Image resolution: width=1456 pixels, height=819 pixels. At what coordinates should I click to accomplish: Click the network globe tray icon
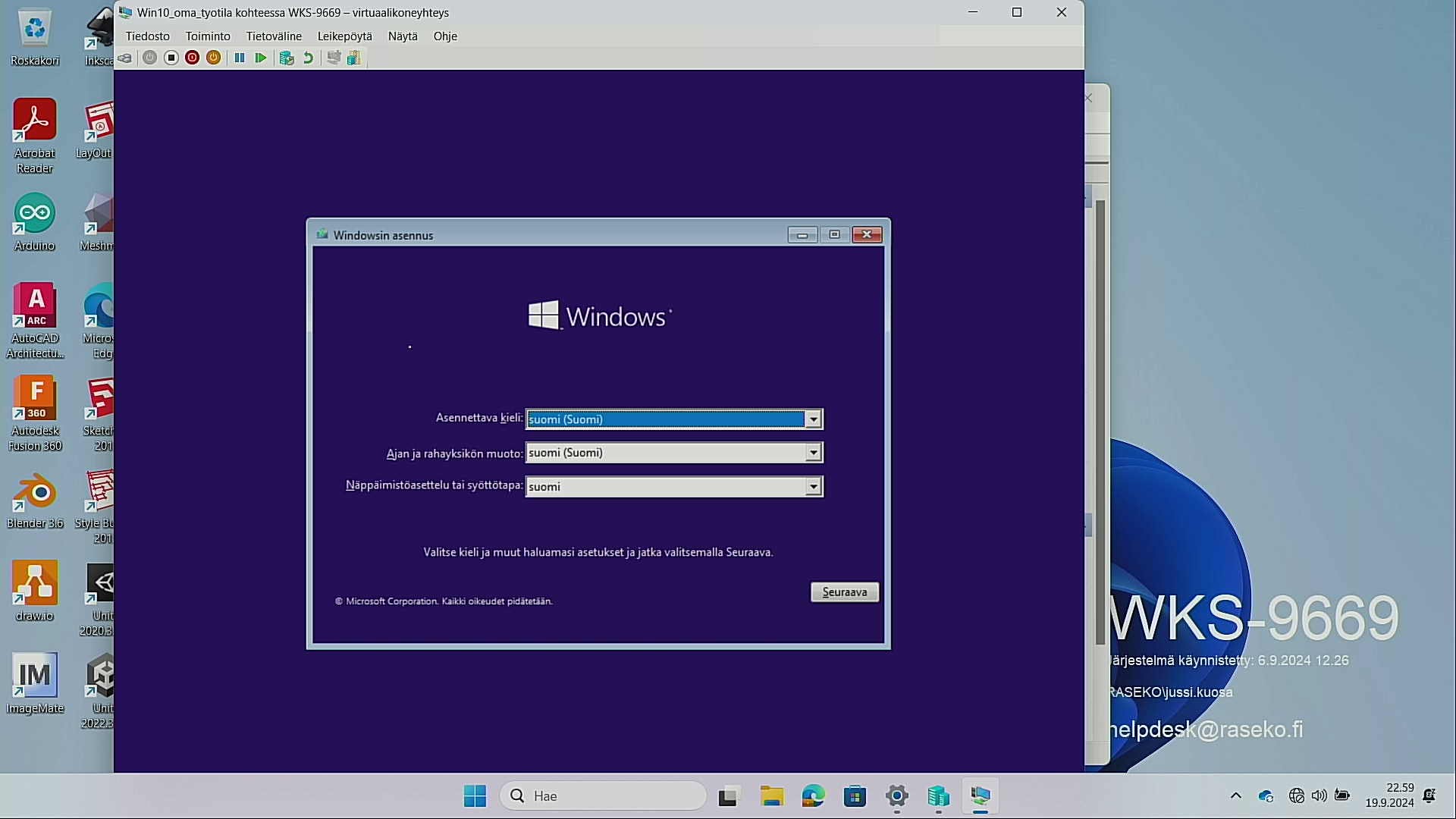[x=1297, y=796]
